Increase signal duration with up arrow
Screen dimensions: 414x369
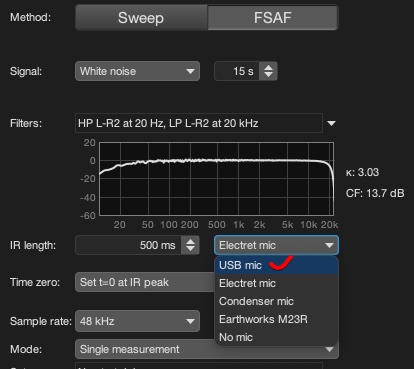[268, 67]
